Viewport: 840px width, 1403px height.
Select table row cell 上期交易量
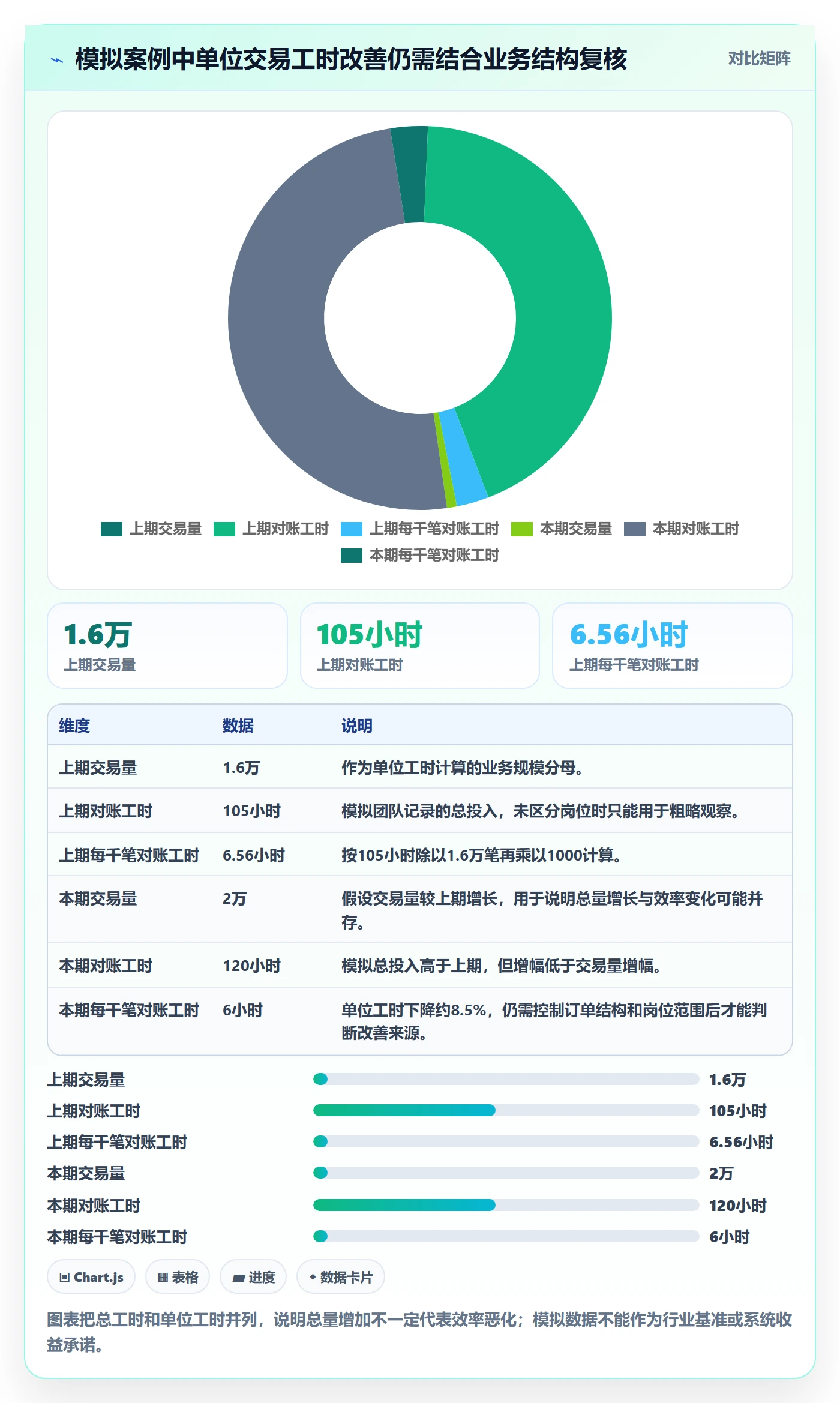pyautogui.click(x=98, y=768)
